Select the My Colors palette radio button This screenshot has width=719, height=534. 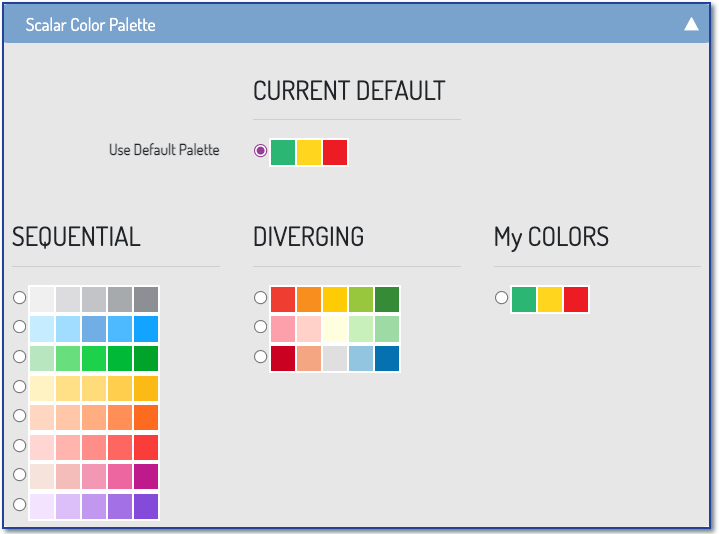[x=502, y=298]
